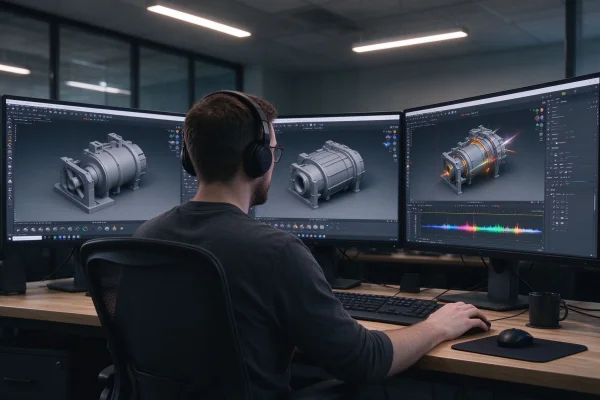Click the green arrow icon beside orange sphere, right monitor
The width and height of the screenshot is (600, 400).
coord(537,111)
